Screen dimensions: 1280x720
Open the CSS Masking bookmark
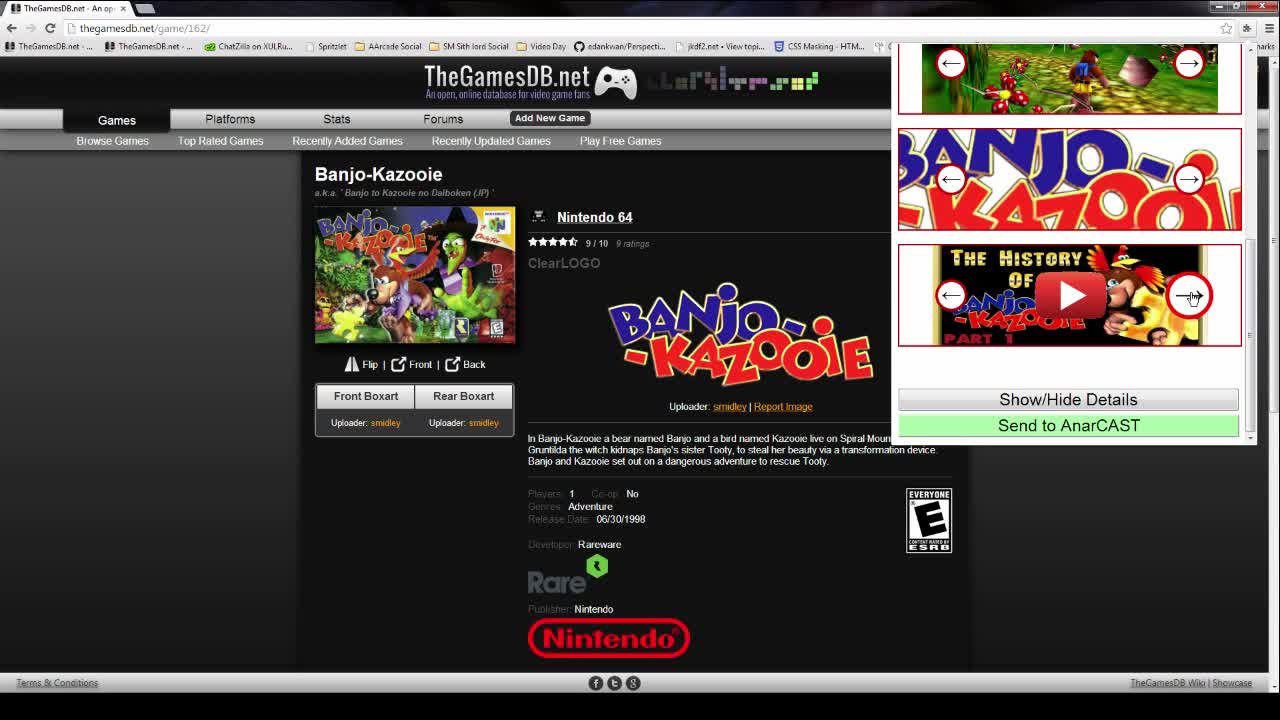click(x=819, y=46)
